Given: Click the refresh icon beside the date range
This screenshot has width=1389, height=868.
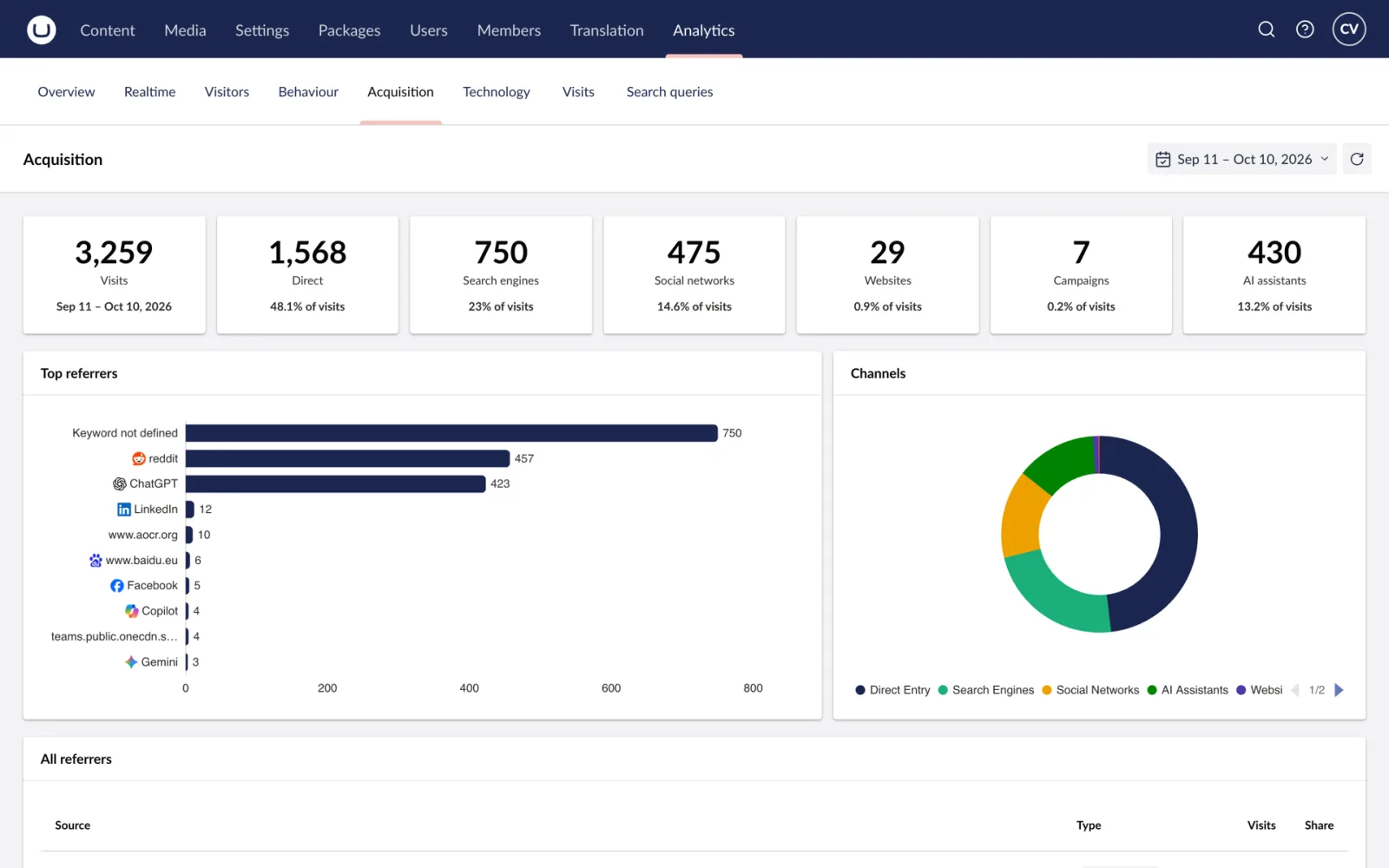Looking at the screenshot, I should point(1357,159).
